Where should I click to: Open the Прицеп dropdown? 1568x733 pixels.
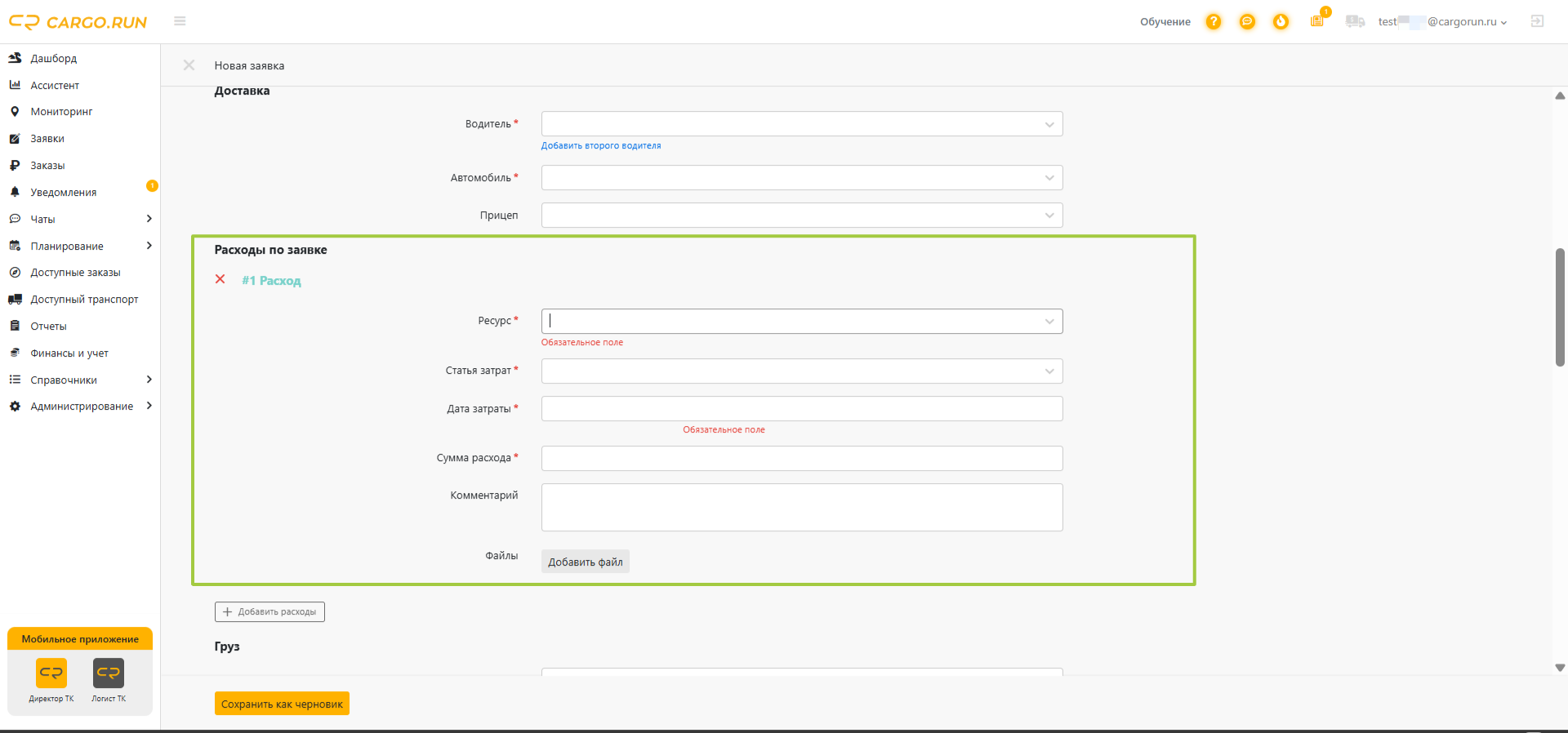pyautogui.click(x=802, y=215)
